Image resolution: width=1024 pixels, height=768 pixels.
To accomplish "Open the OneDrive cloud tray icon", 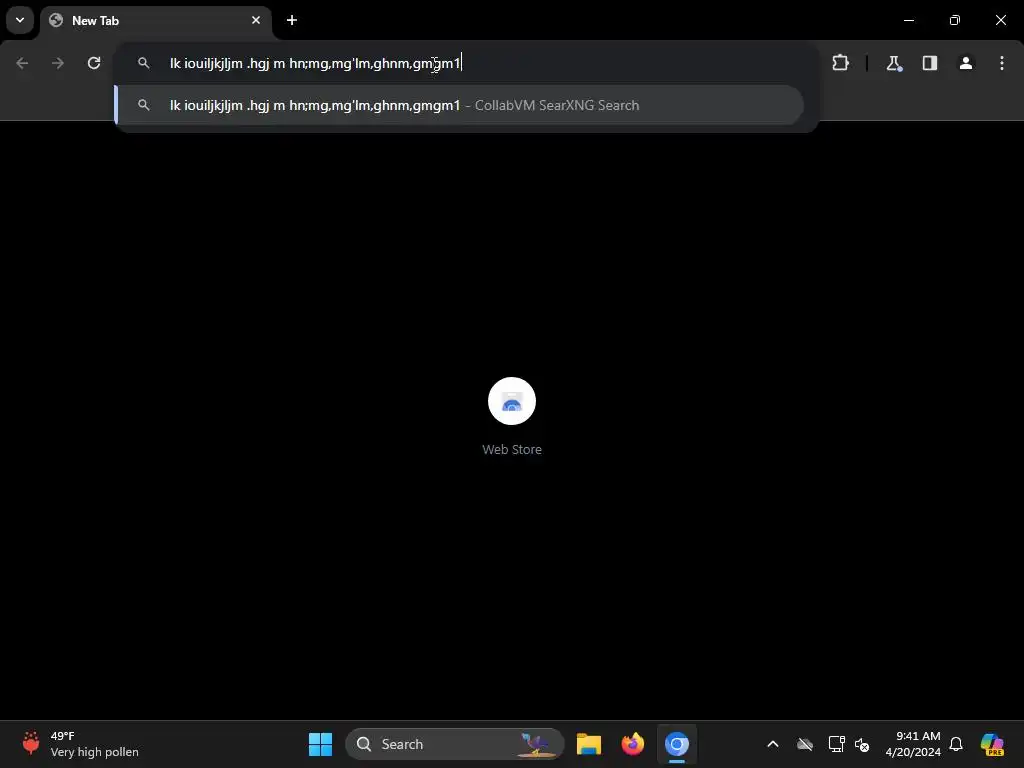I will pyautogui.click(x=805, y=744).
